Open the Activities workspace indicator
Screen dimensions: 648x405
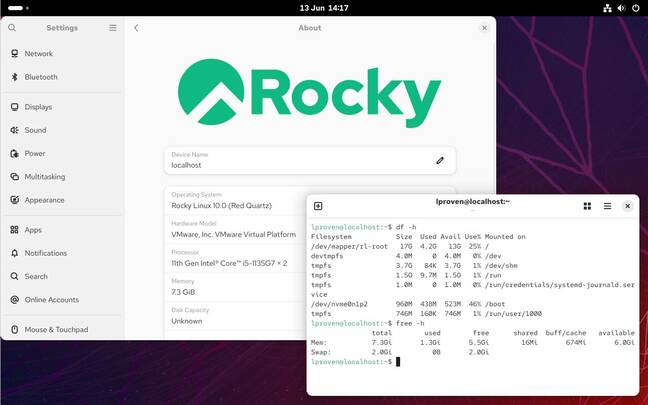point(18,8)
